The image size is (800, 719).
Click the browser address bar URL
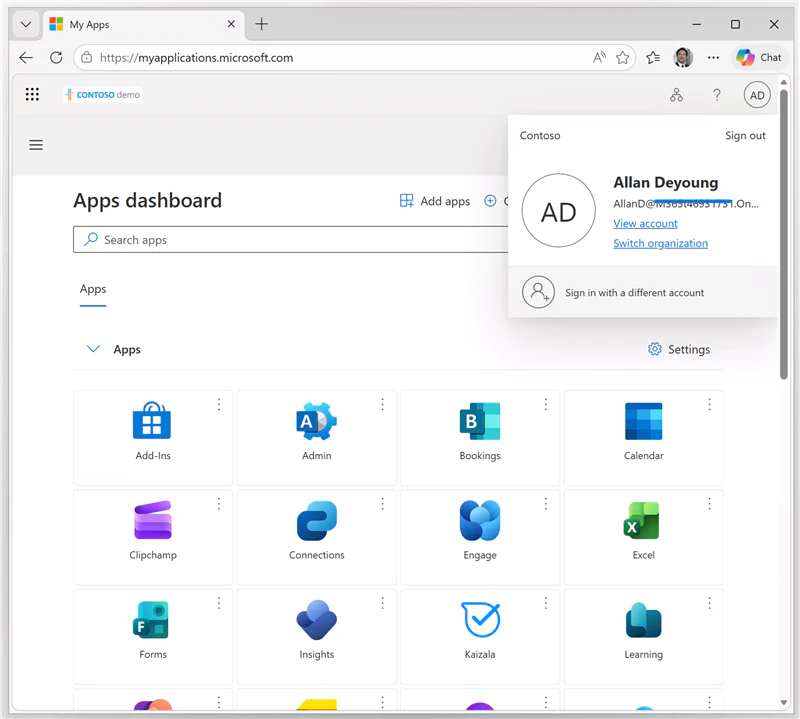pyautogui.click(x=196, y=58)
